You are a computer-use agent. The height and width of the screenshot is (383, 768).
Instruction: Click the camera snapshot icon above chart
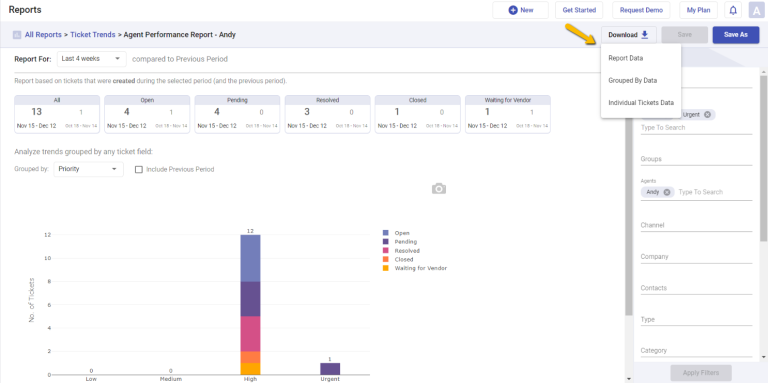(x=439, y=189)
